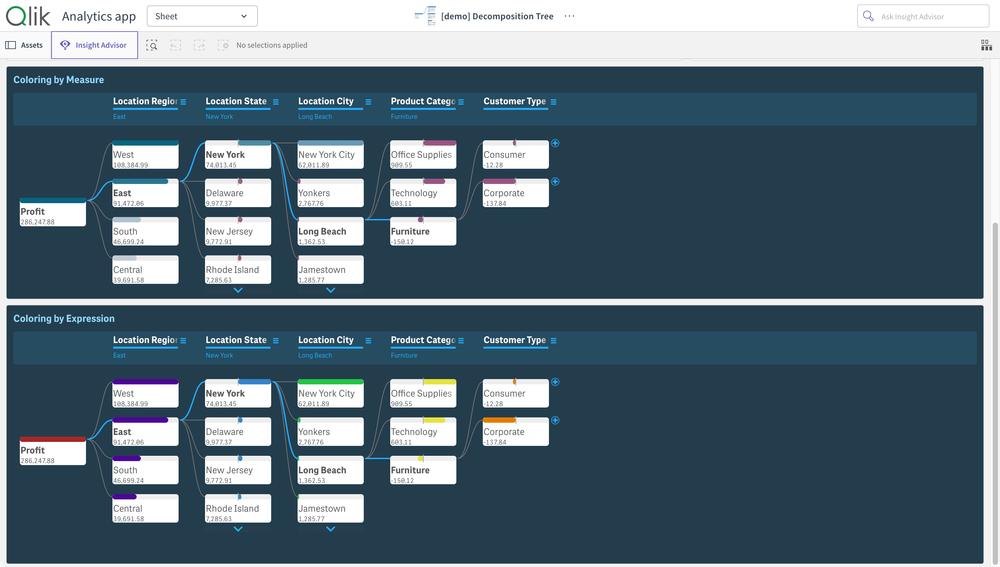This screenshot has width=1000, height=567.
Task: Select the Technology node in bottom tree
Action: pos(423,433)
